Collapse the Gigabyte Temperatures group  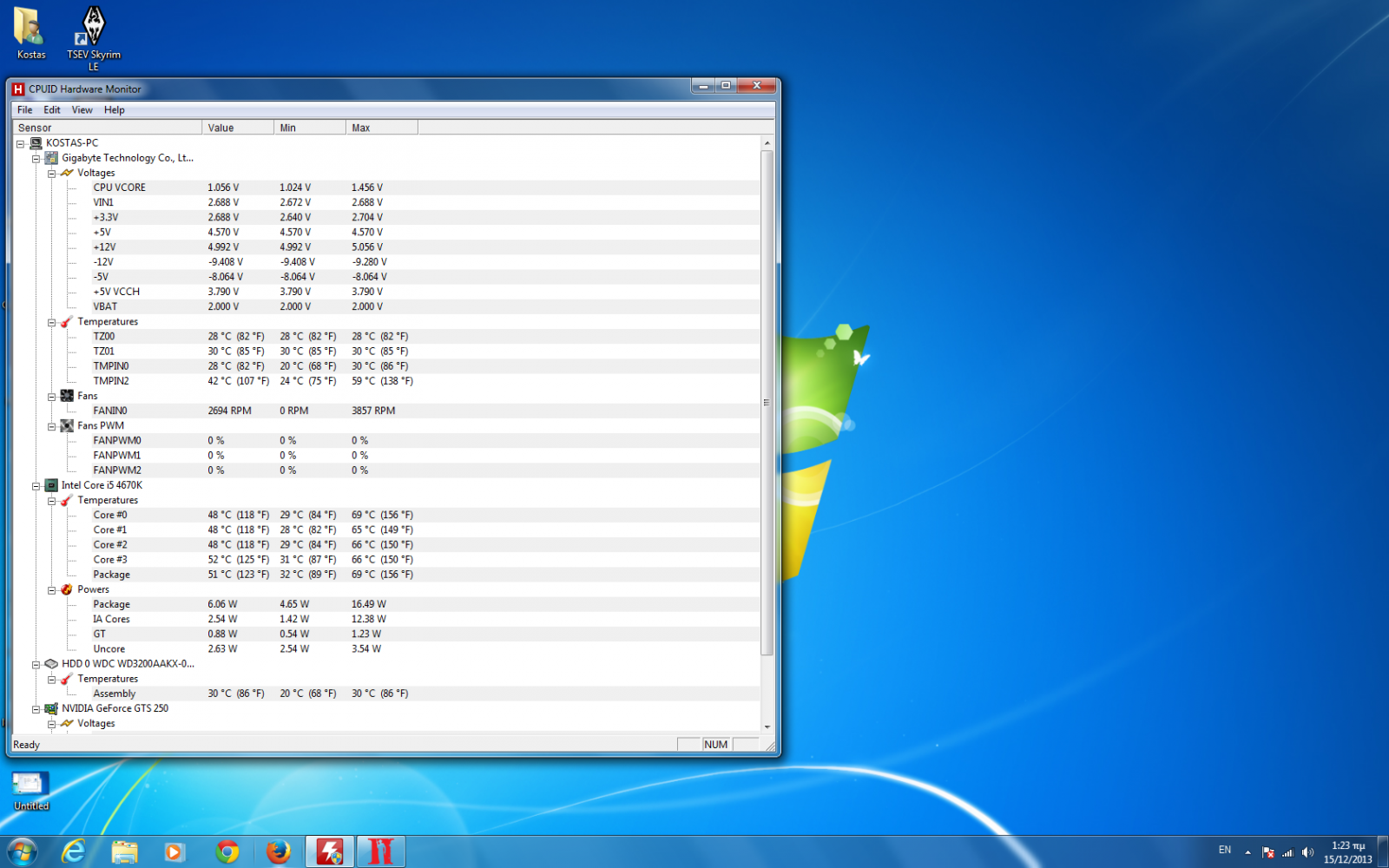[x=51, y=323]
